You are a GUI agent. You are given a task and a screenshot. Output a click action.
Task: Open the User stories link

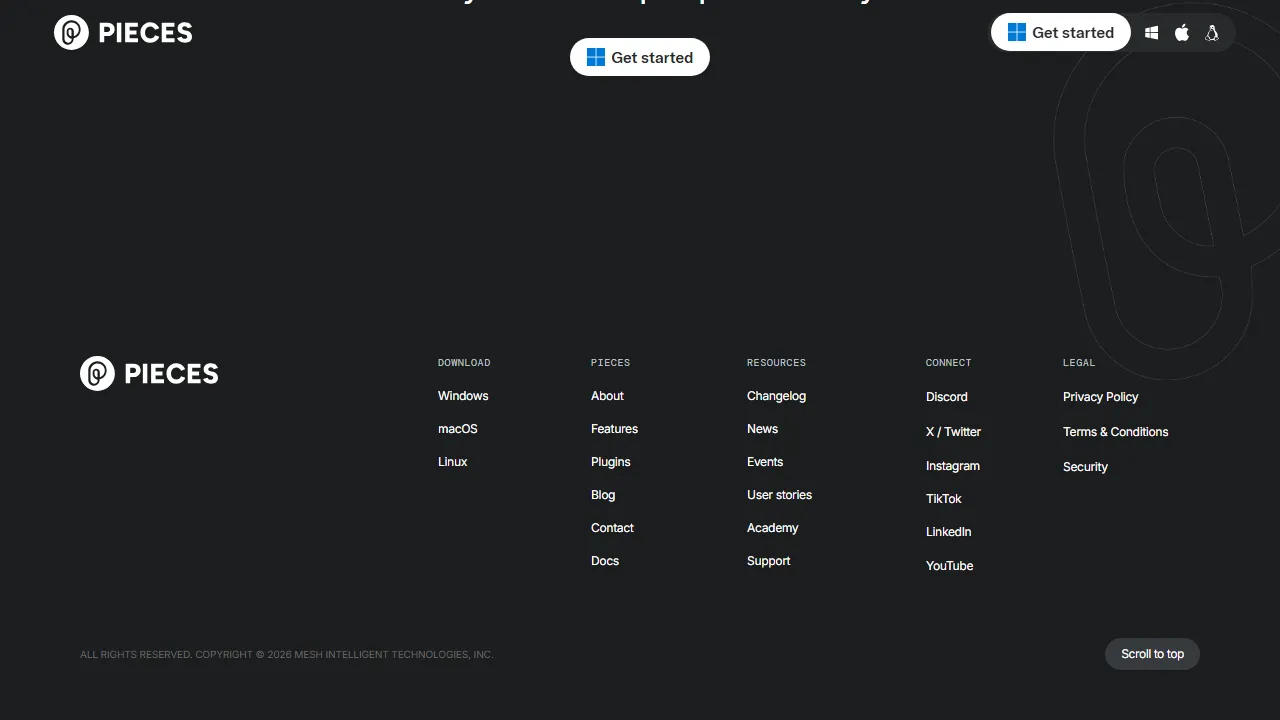click(x=779, y=495)
